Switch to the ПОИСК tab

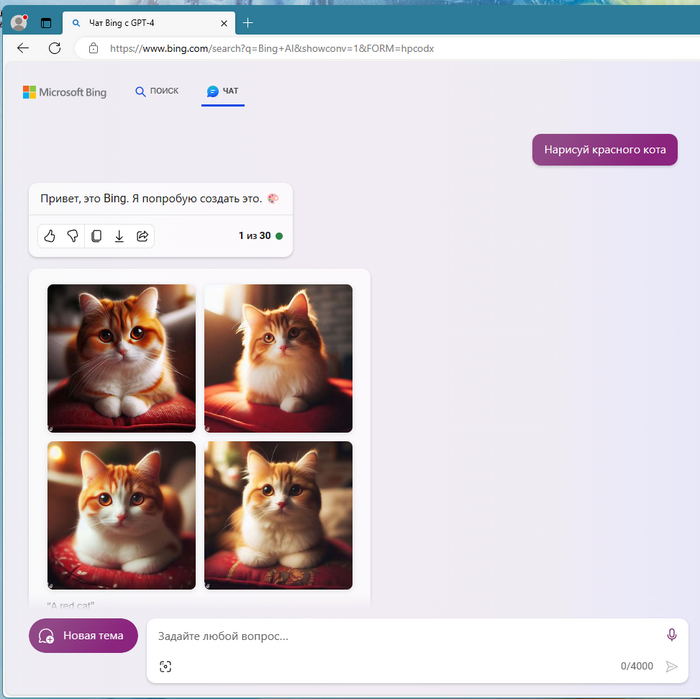click(157, 91)
